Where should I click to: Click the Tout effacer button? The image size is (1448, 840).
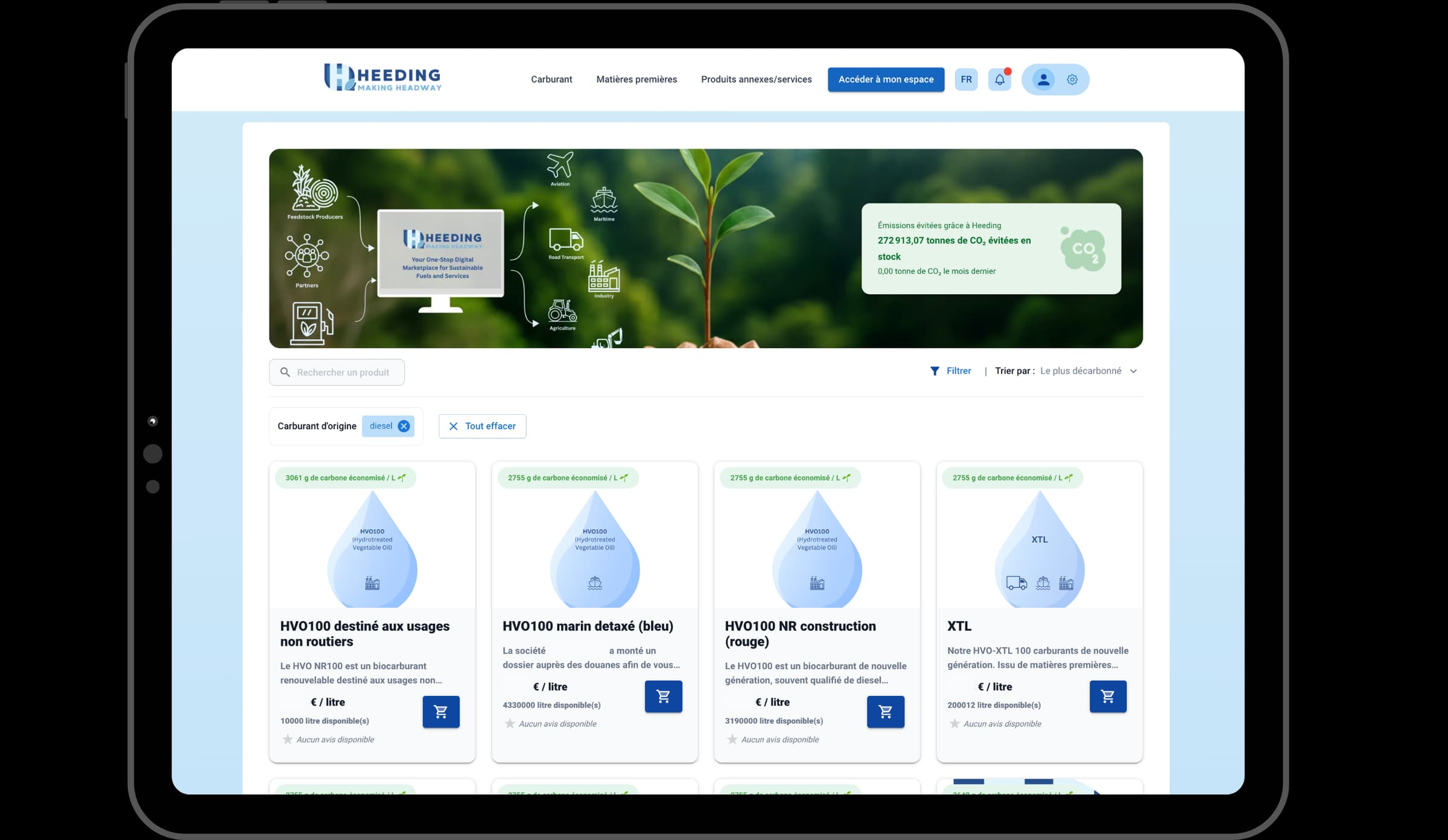(x=483, y=426)
